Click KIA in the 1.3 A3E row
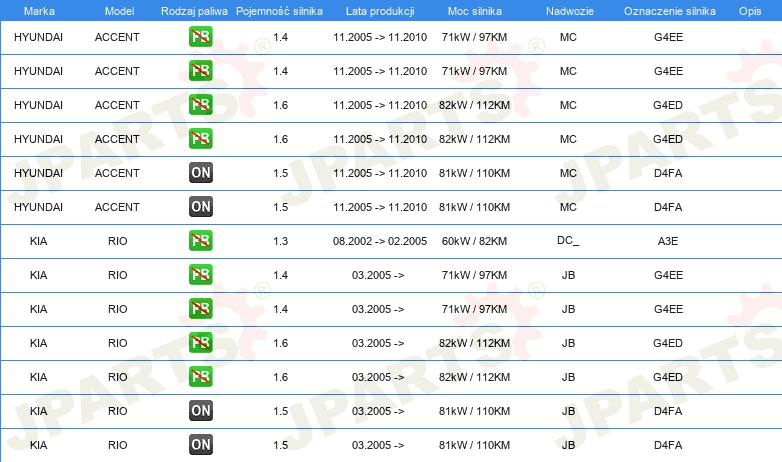 (38, 241)
